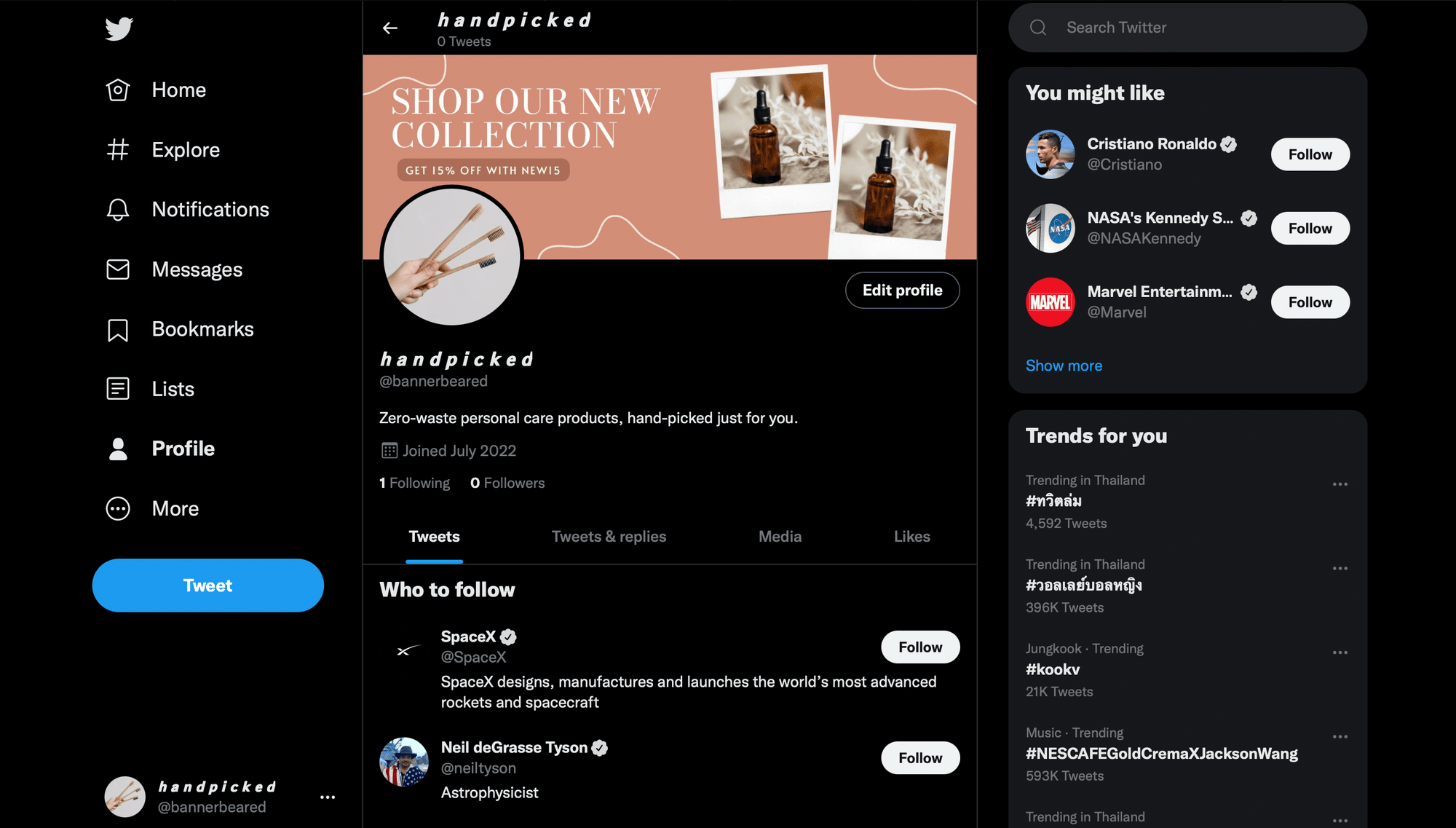Click the Twitter bird logo icon
The image size is (1456, 828).
(x=118, y=27)
